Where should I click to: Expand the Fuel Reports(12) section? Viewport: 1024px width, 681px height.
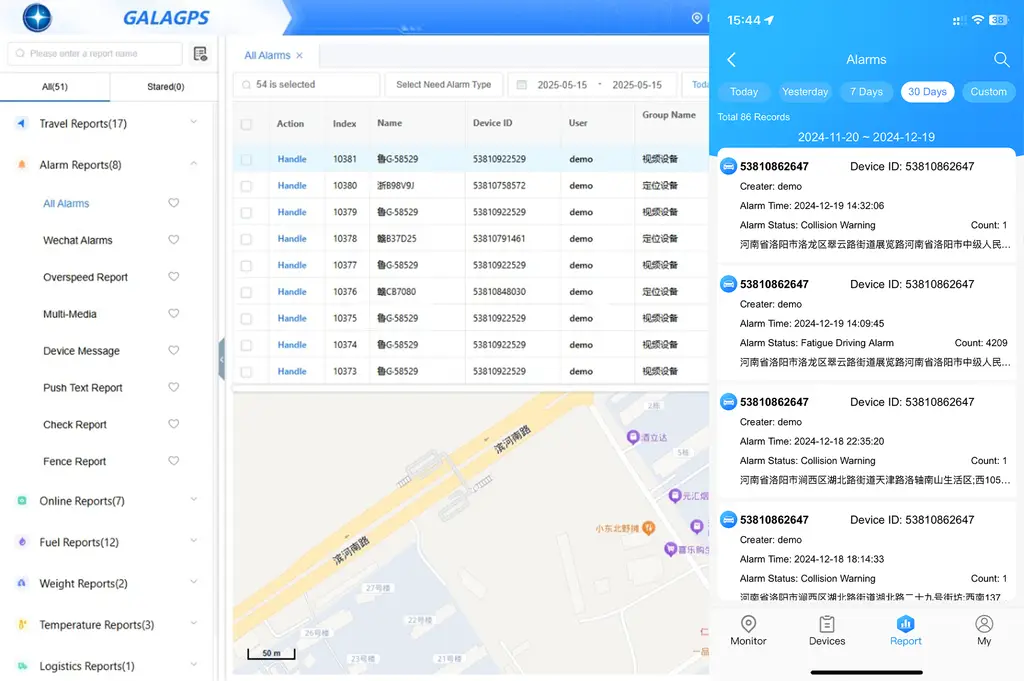tap(193, 541)
